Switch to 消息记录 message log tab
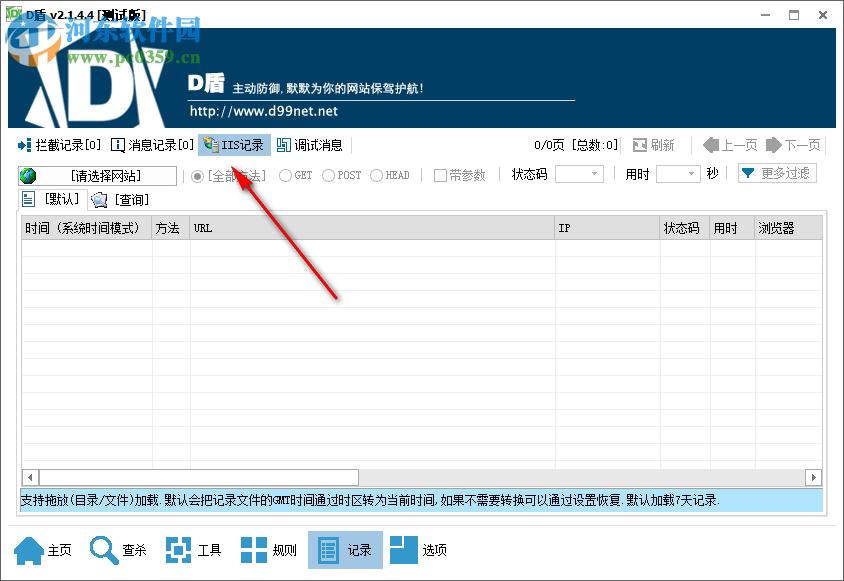 (x=152, y=145)
